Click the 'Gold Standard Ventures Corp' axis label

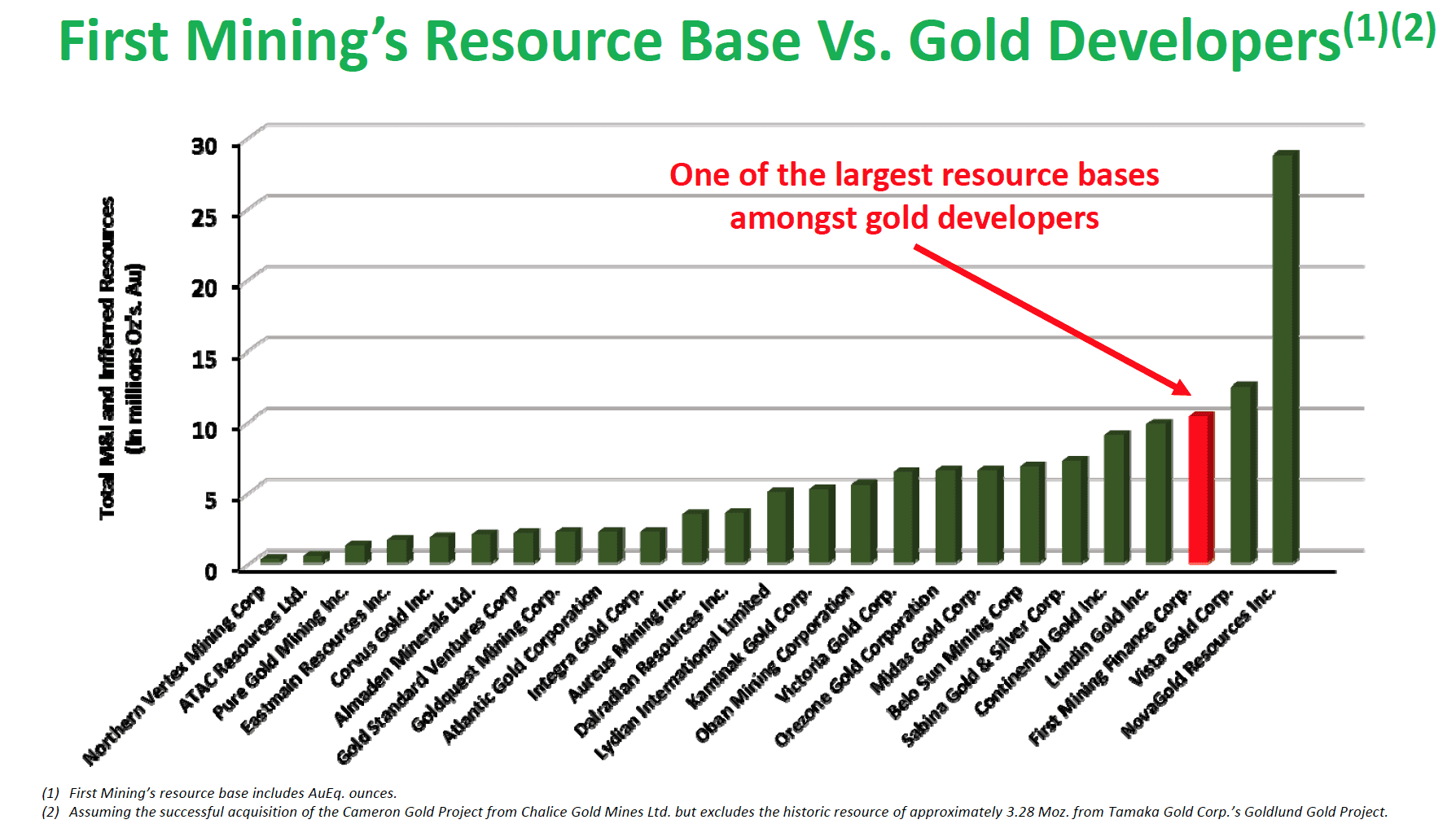(428, 674)
